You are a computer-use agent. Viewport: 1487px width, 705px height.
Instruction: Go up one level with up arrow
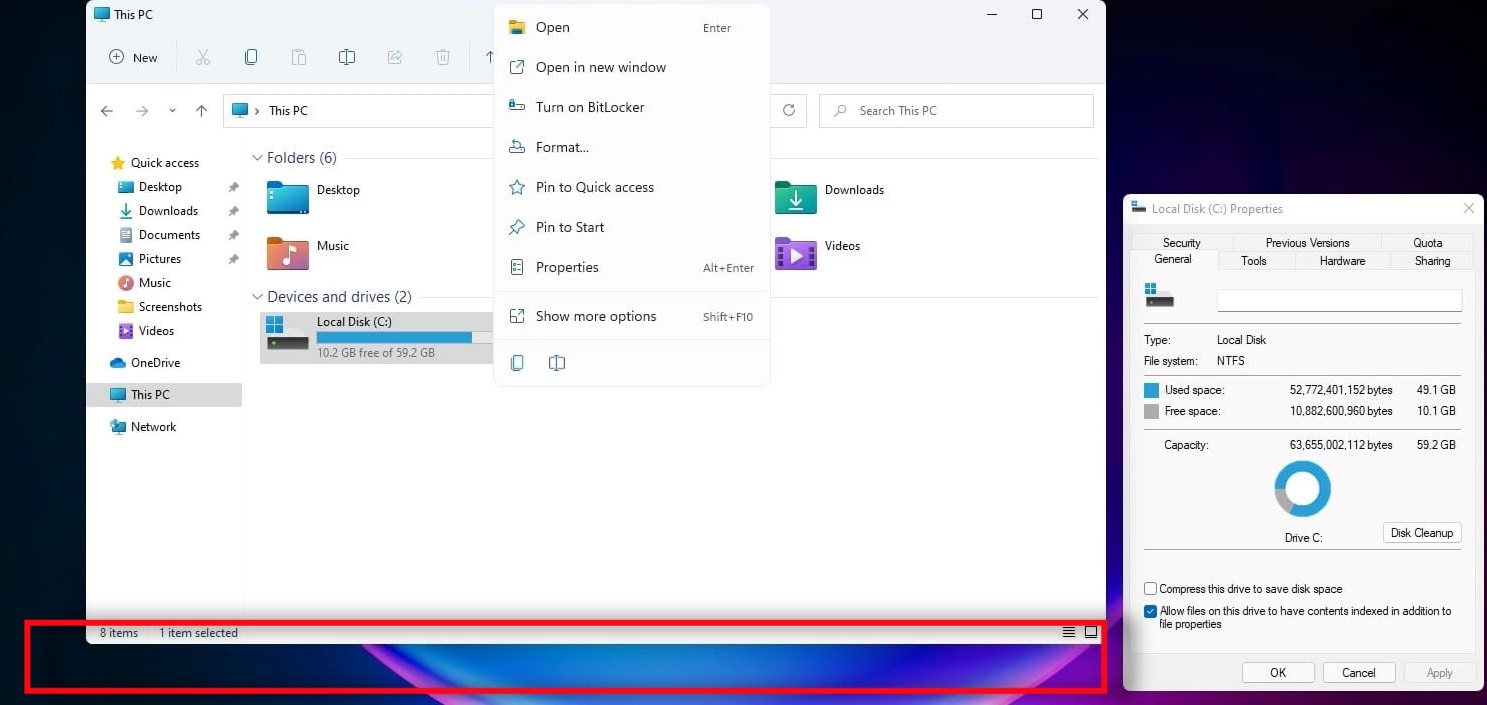pos(201,111)
